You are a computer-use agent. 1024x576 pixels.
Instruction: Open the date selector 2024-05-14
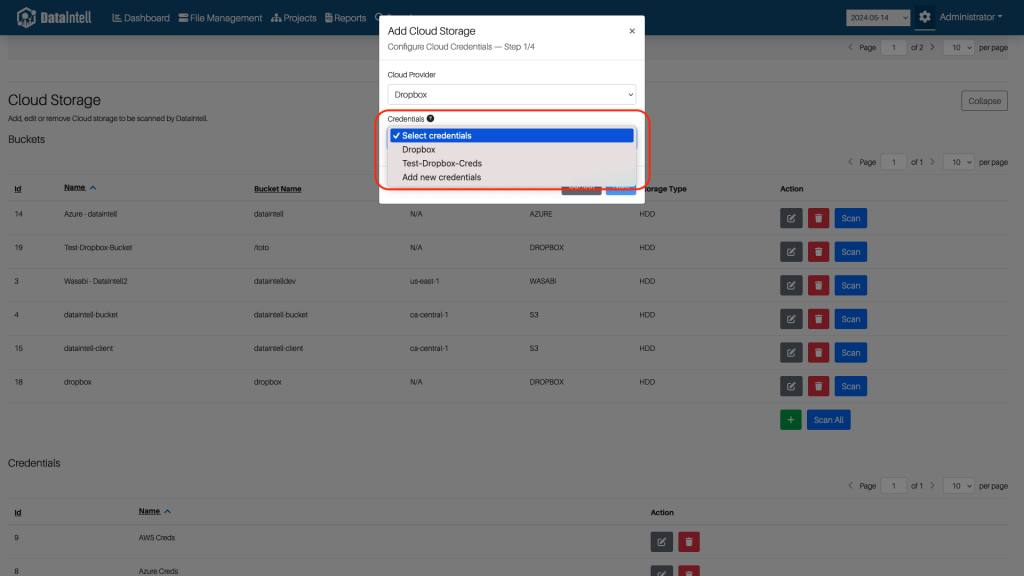pos(878,18)
